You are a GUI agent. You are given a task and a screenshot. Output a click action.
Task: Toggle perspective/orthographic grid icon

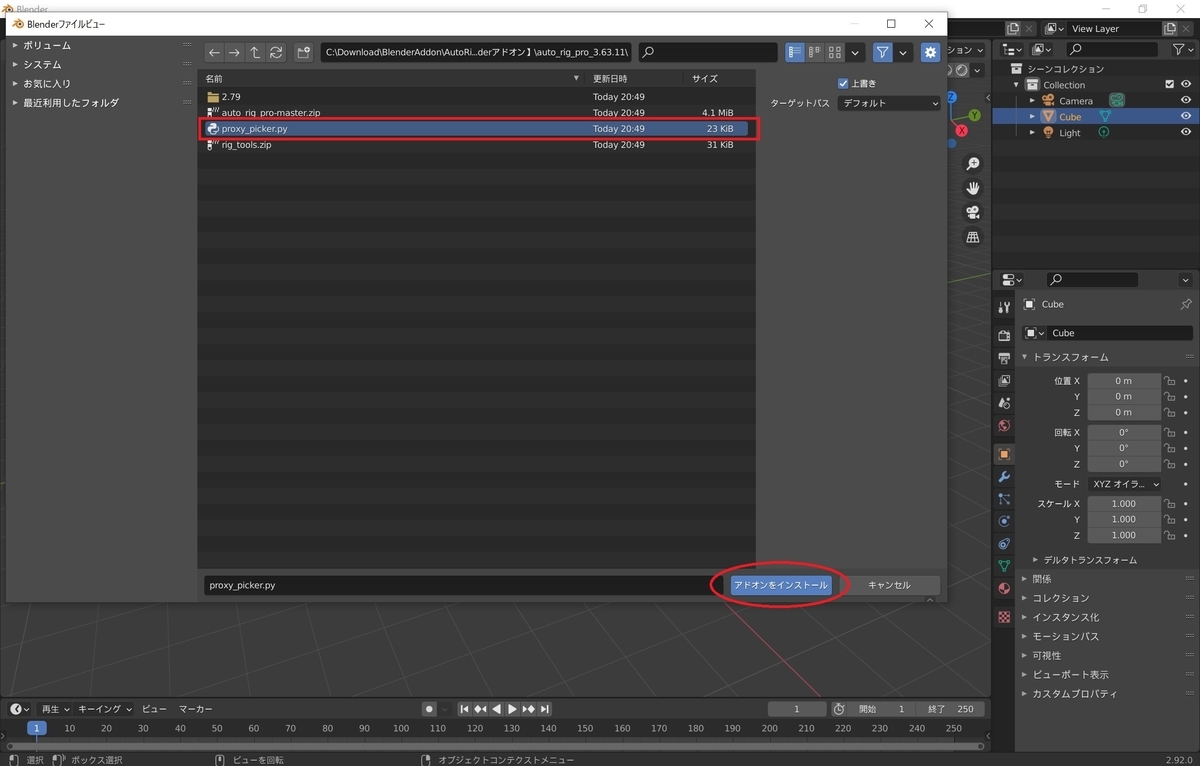(x=972, y=237)
